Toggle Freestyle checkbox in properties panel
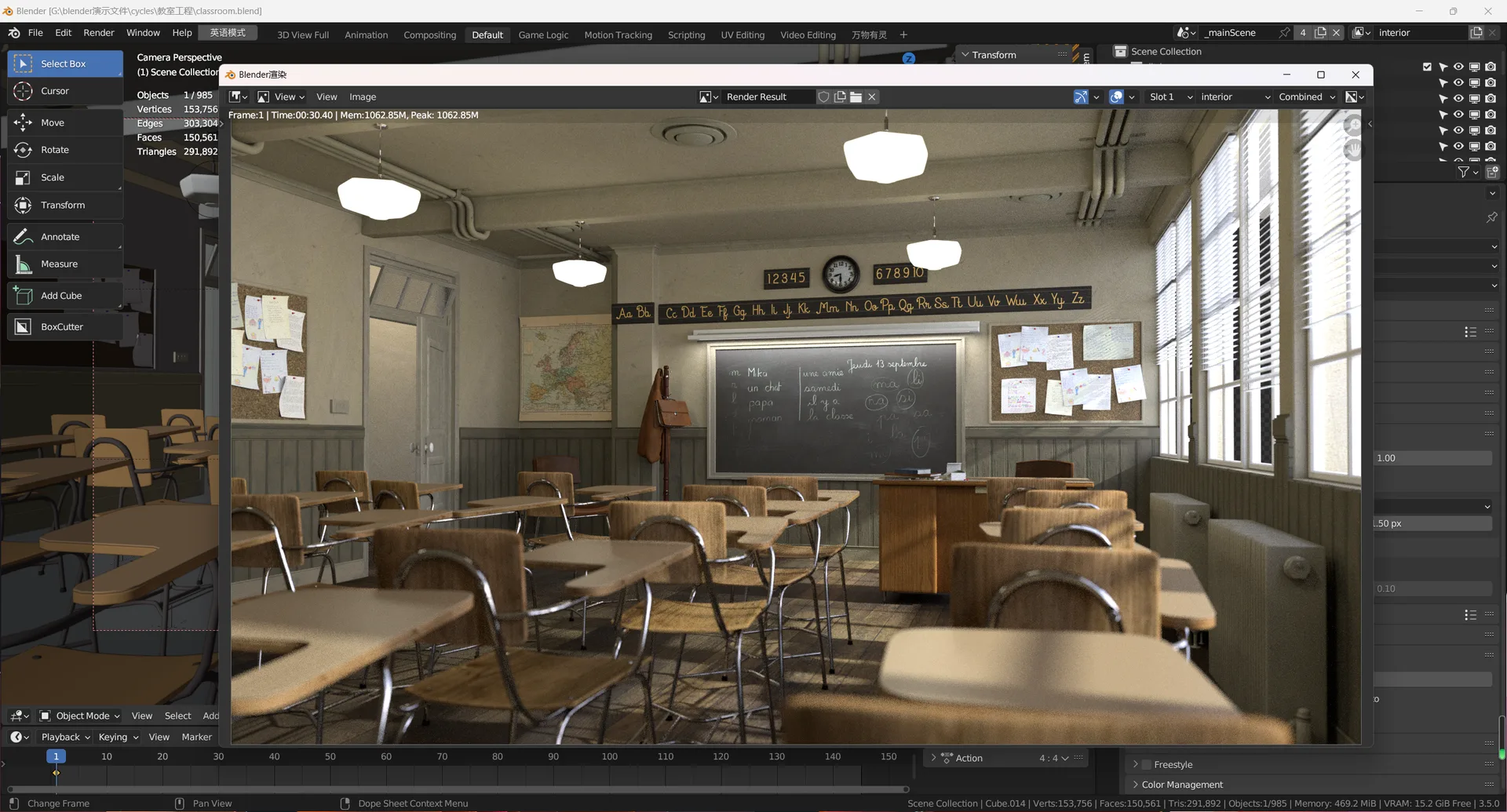This screenshot has width=1507, height=812. (x=1147, y=764)
